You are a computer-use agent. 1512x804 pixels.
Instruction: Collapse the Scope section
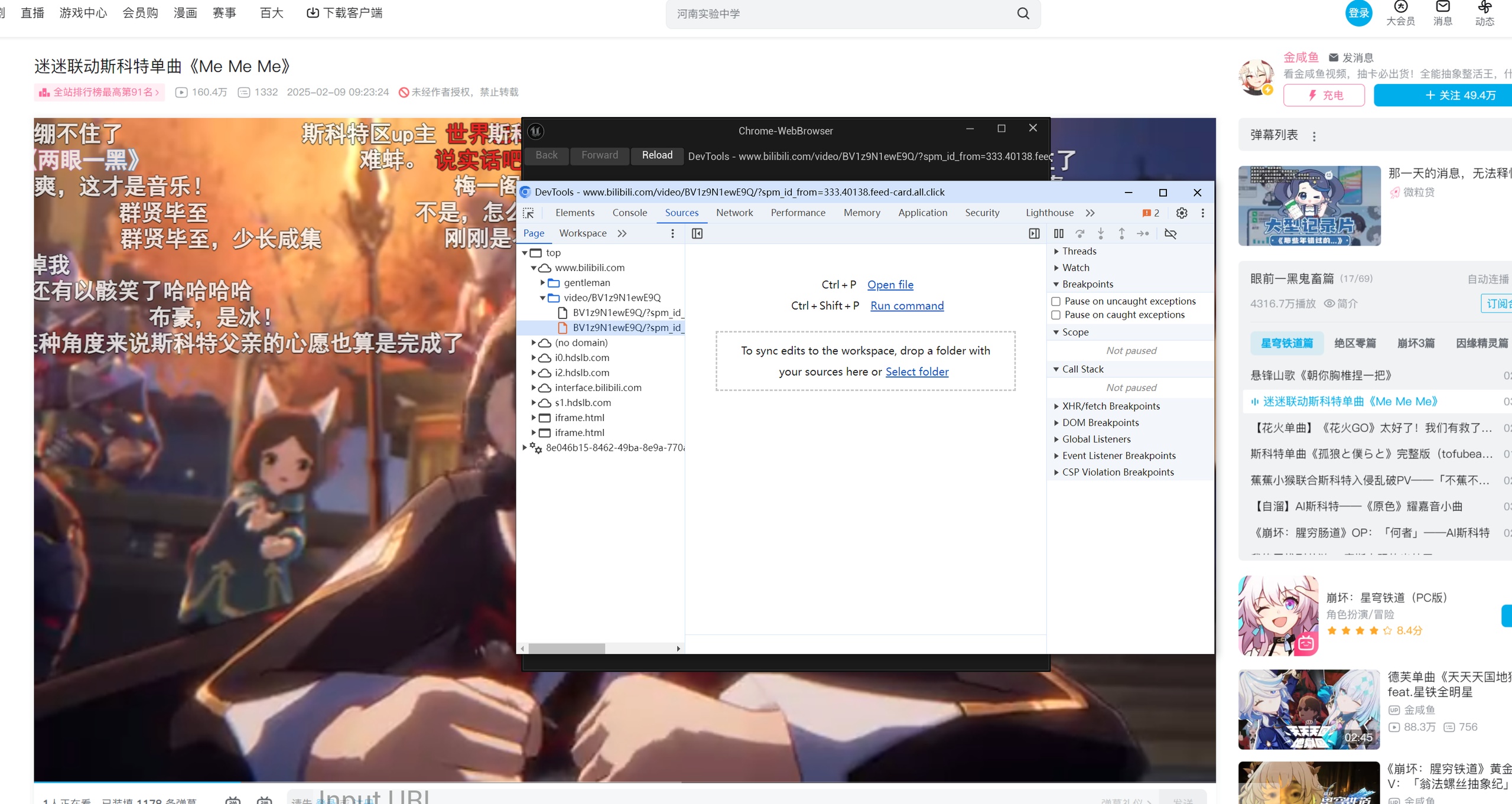tap(1075, 332)
